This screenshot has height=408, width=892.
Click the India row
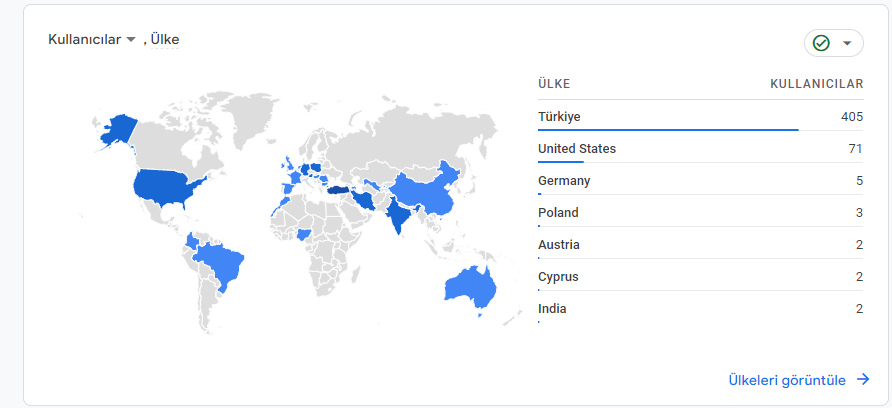click(x=700, y=309)
